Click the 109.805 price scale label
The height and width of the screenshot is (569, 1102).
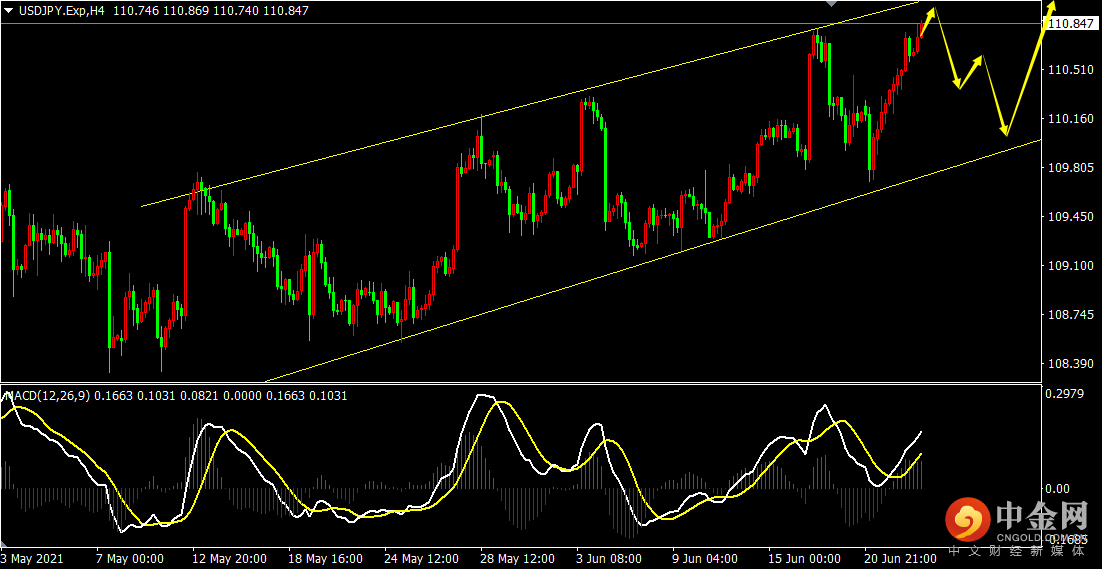pyautogui.click(x=1070, y=168)
